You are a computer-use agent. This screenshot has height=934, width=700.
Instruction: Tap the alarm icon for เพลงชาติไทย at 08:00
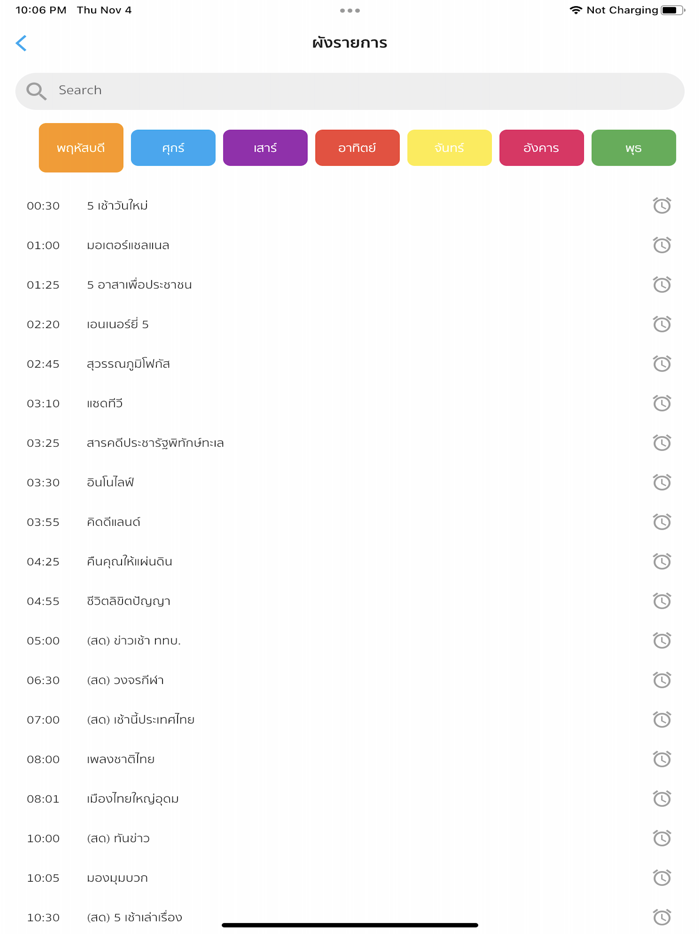click(662, 759)
